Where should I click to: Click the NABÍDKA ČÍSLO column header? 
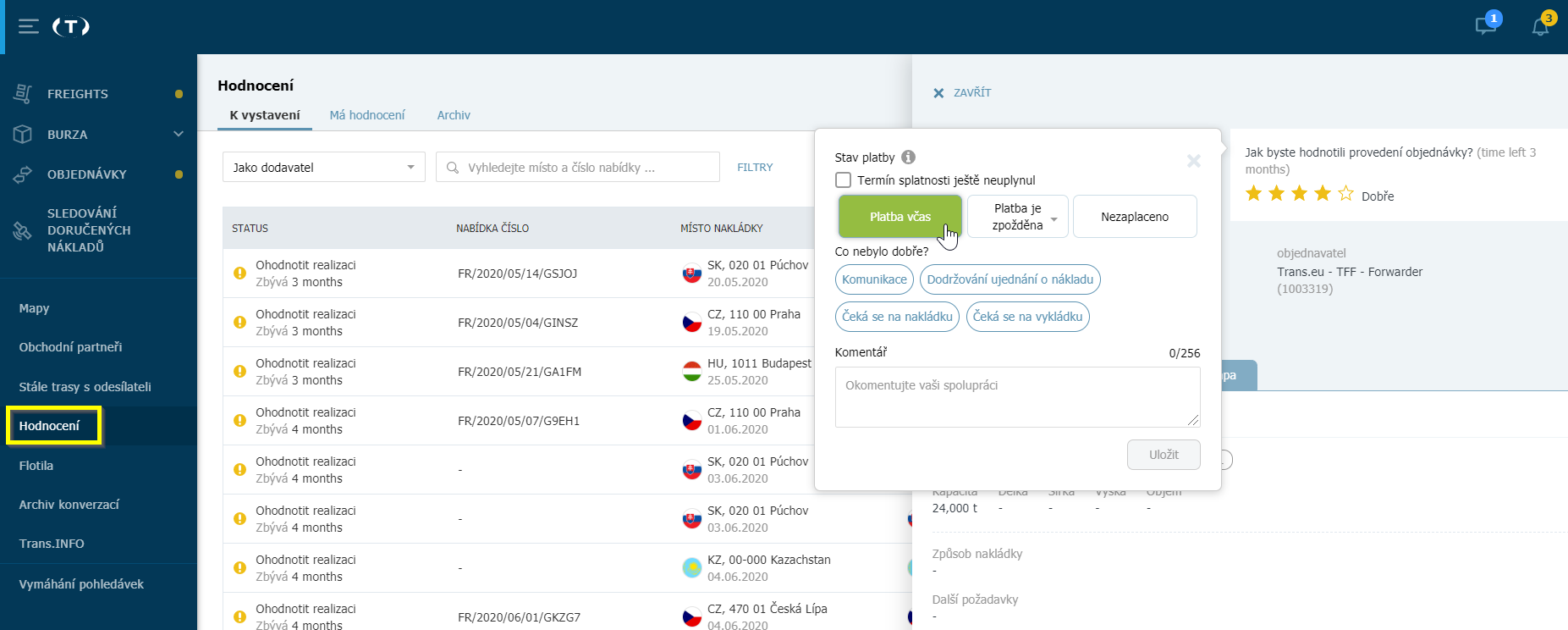pyautogui.click(x=492, y=229)
